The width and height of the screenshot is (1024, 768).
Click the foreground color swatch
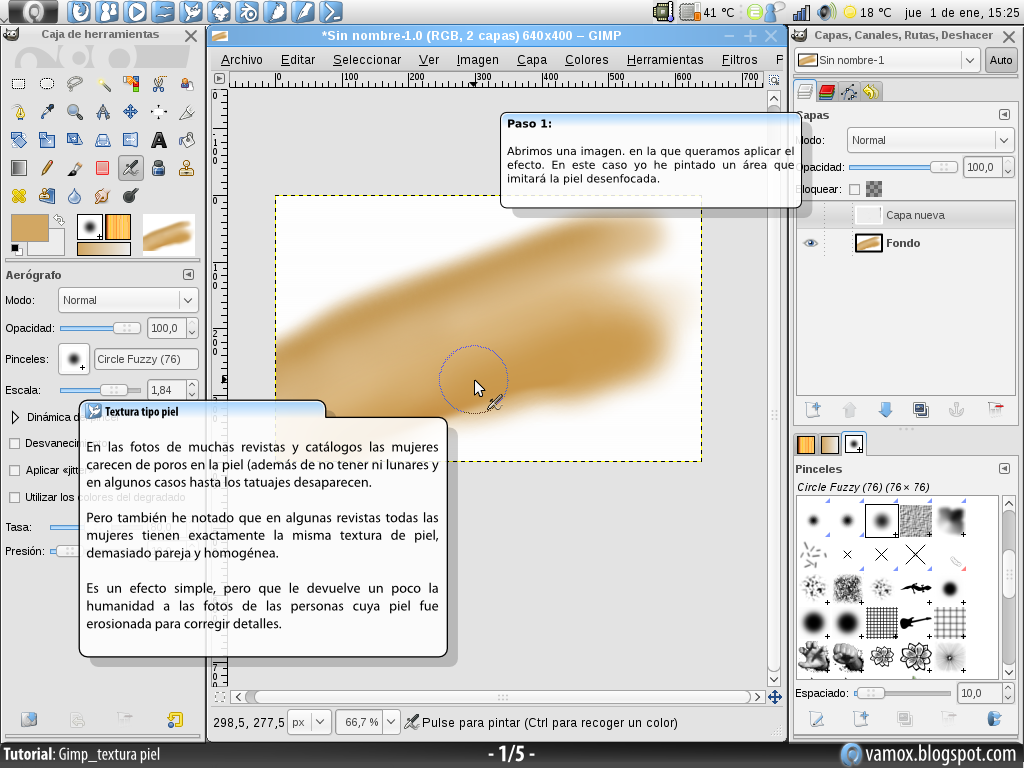[x=29, y=228]
